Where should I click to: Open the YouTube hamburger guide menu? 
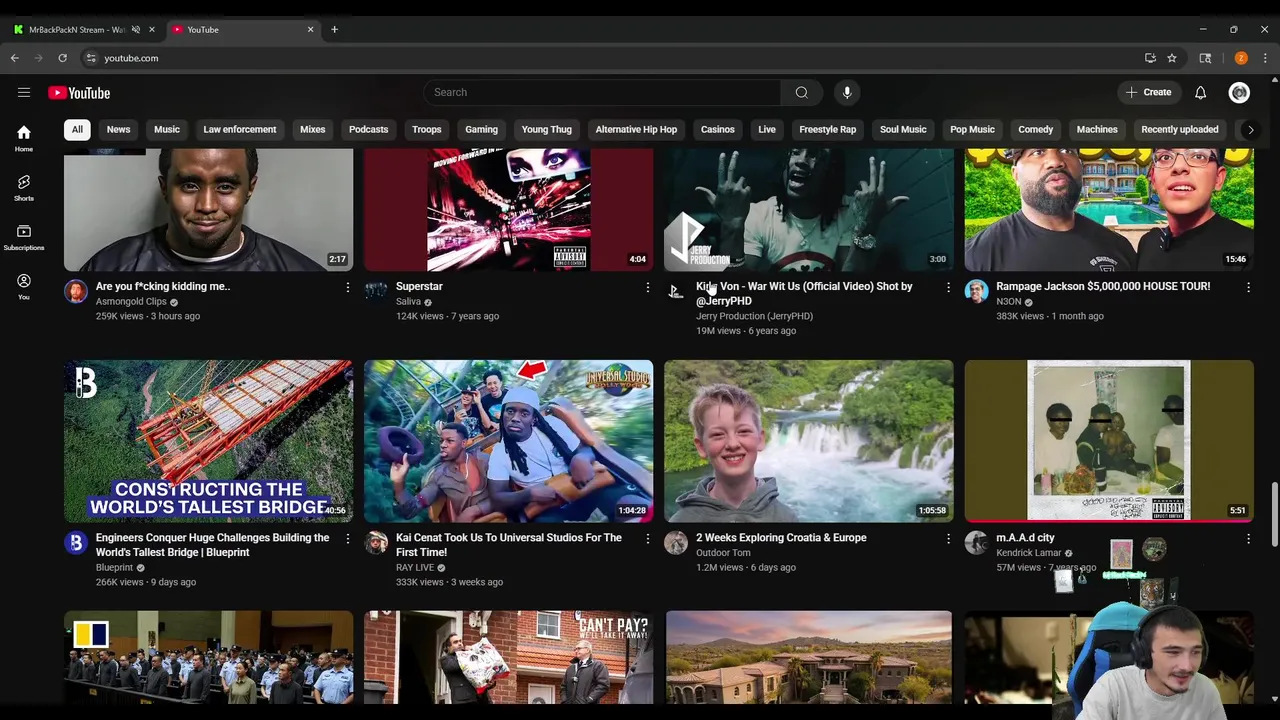click(x=24, y=93)
